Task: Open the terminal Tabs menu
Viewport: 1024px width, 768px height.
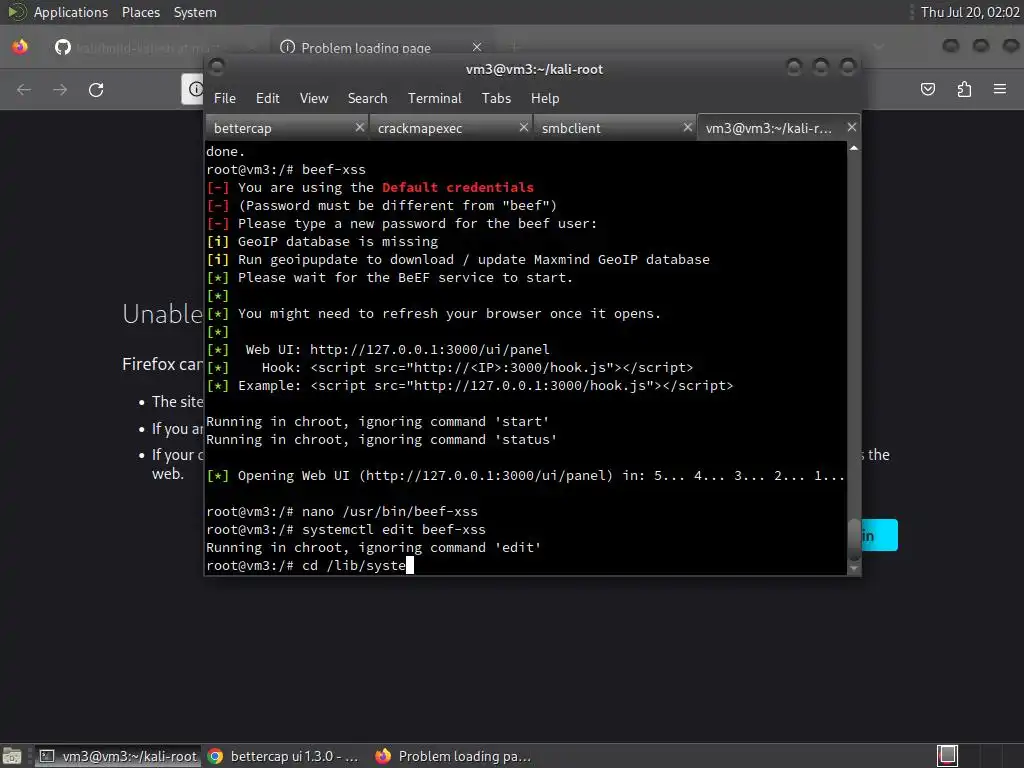Action: pos(496,98)
